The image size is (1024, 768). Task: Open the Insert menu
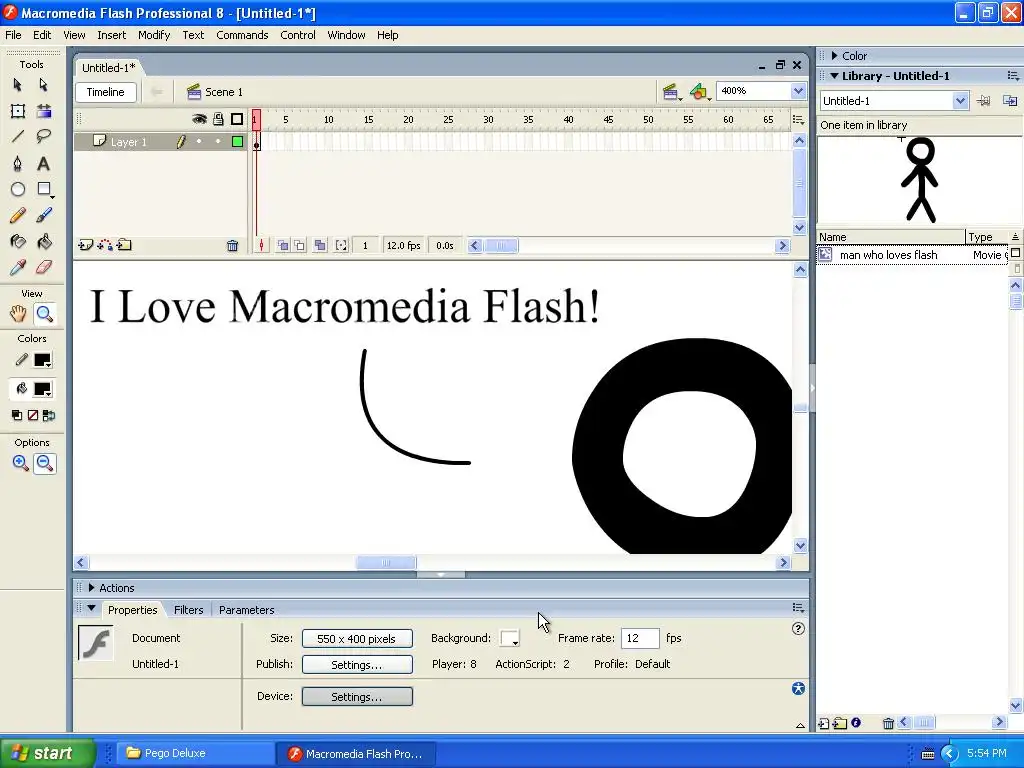pos(112,35)
